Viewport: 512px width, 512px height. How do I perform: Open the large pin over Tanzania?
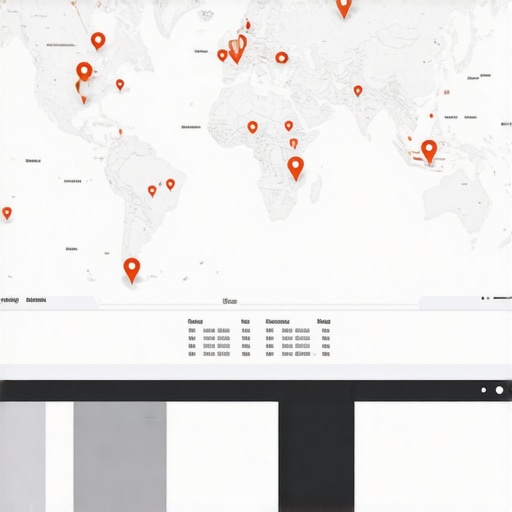point(296,168)
